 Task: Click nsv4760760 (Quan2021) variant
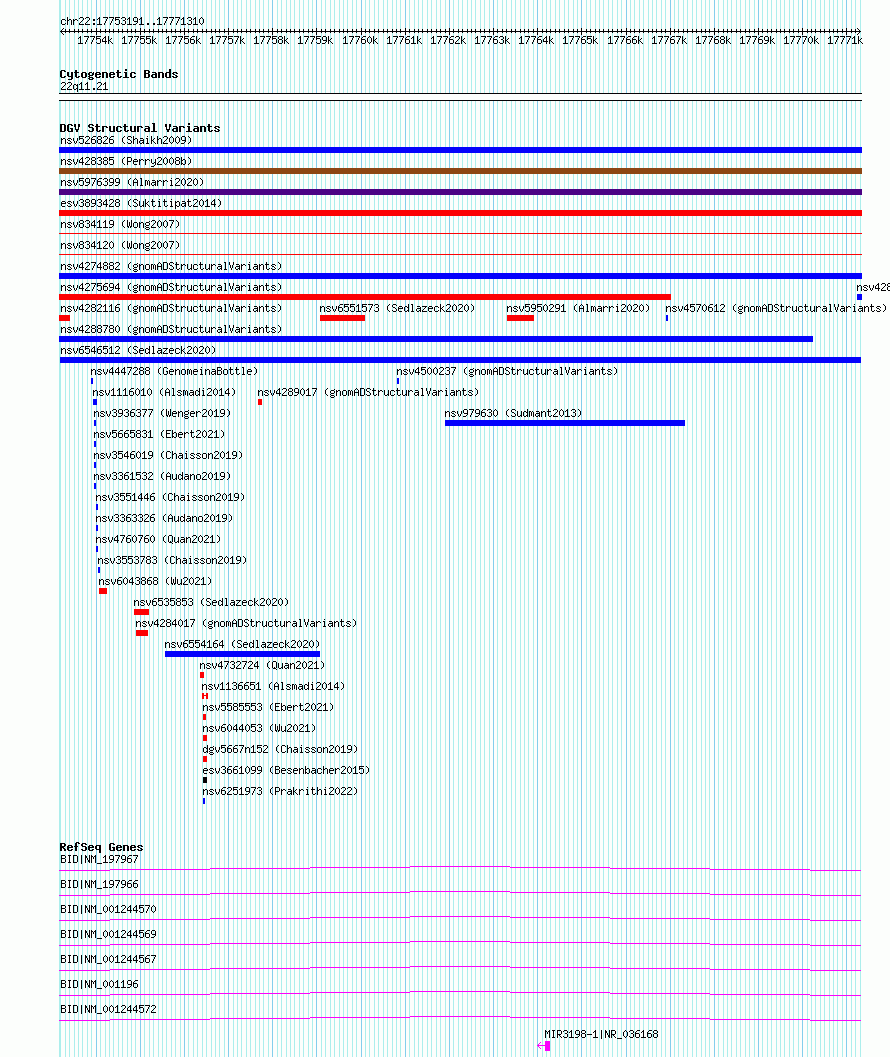[158, 539]
